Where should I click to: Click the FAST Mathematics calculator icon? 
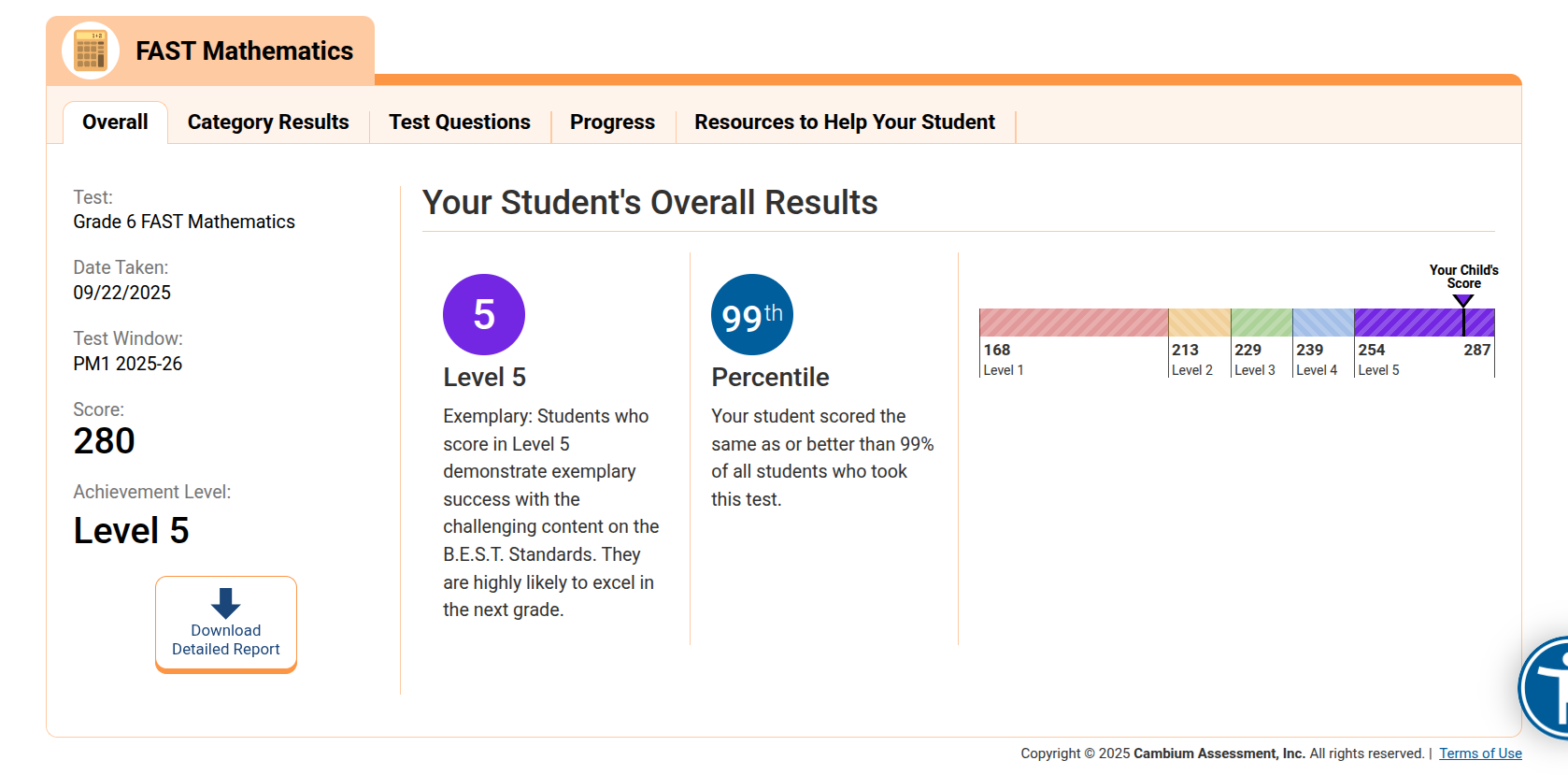tap(90, 50)
